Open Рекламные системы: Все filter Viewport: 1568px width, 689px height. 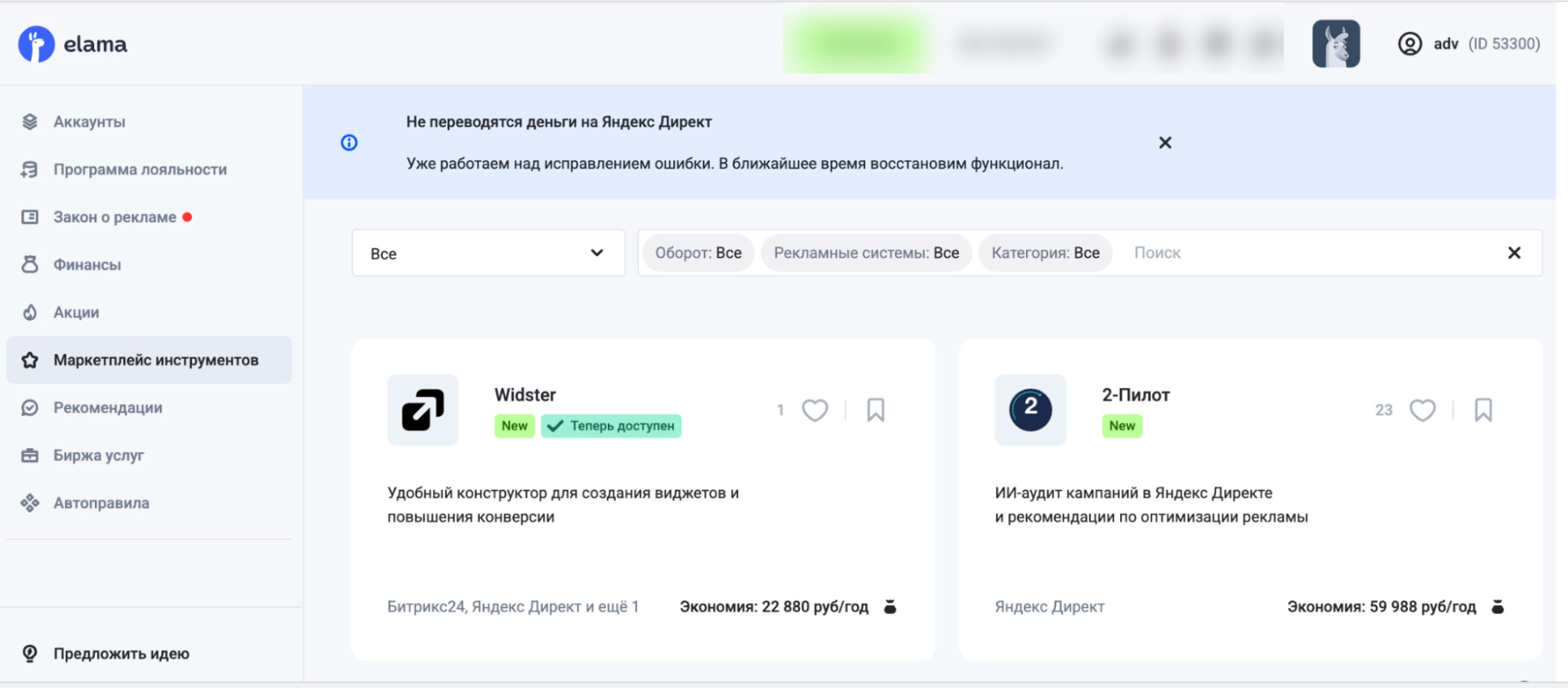(x=866, y=253)
